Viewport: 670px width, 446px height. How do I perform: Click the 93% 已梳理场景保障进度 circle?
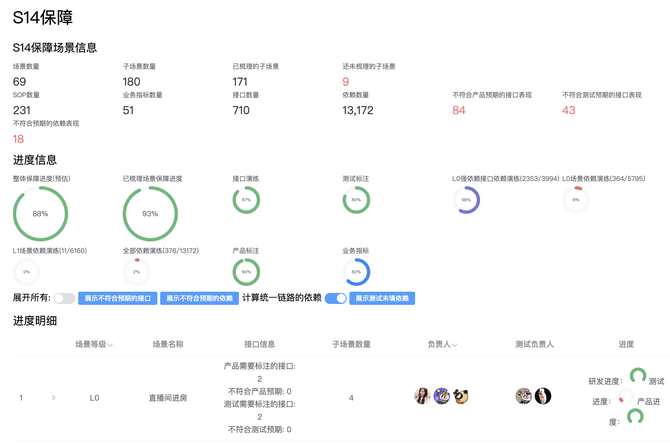(x=150, y=214)
